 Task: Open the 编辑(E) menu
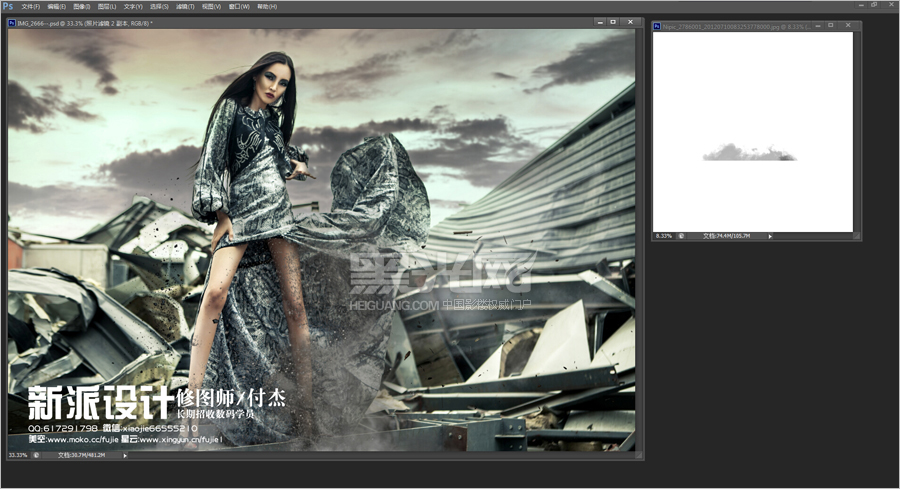[56, 6]
